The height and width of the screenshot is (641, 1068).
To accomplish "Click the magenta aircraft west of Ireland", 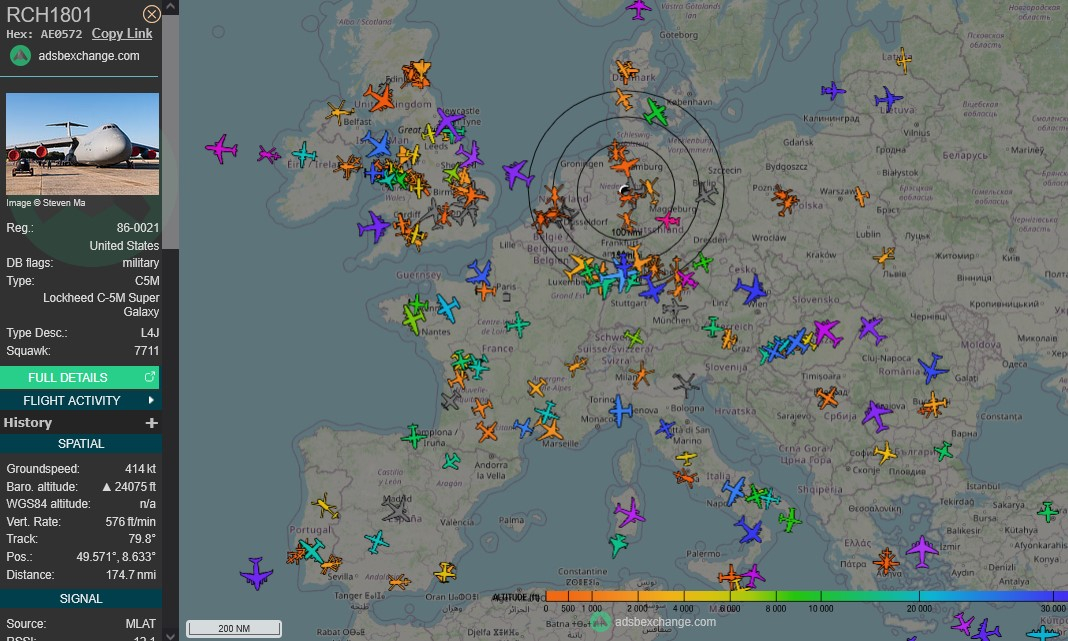I will (x=221, y=149).
